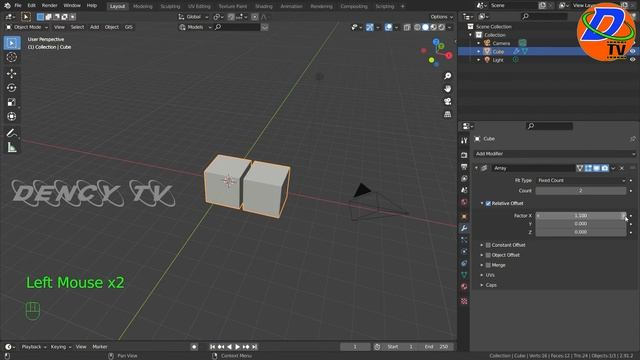Select the Rotate tool
Viewport: 640px width, 360px height.
point(12,88)
